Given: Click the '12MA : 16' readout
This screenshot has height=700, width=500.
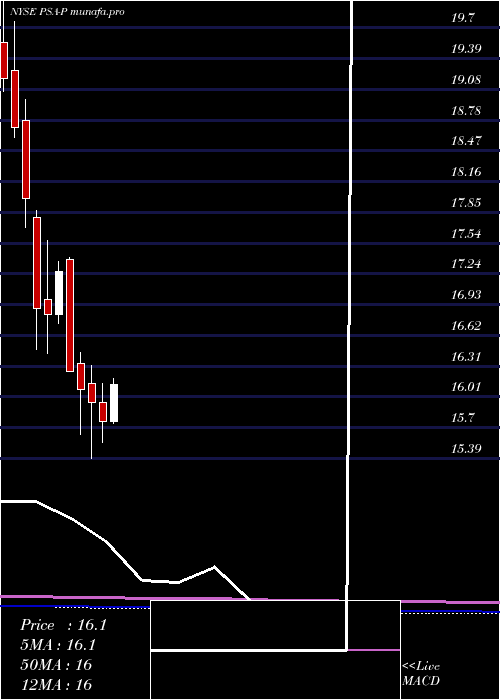Looking at the screenshot, I should (56, 684).
